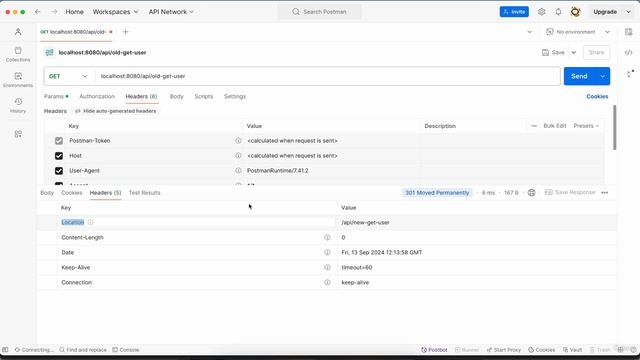
Task: Click the request URL input field
Action: click(x=328, y=76)
